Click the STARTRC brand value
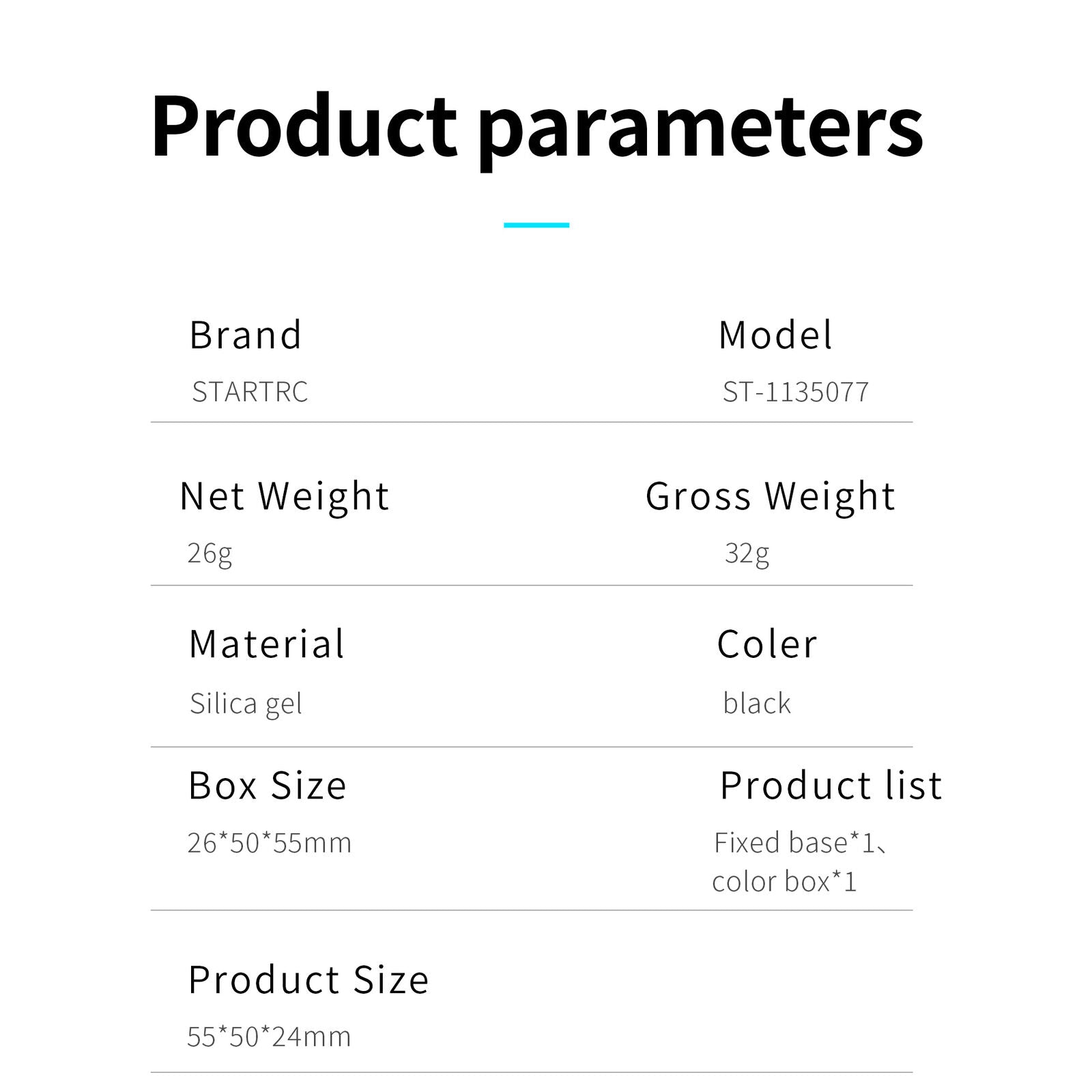1092x1092 pixels. [x=250, y=392]
